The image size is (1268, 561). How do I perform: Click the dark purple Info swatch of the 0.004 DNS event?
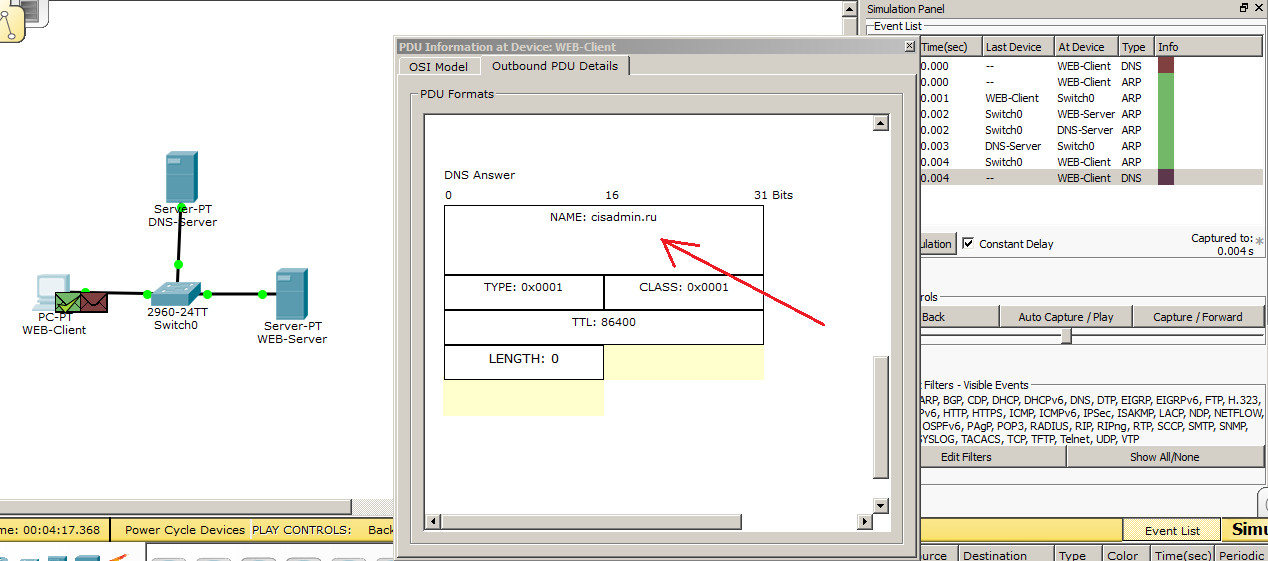pyautogui.click(x=1165, y=178)
